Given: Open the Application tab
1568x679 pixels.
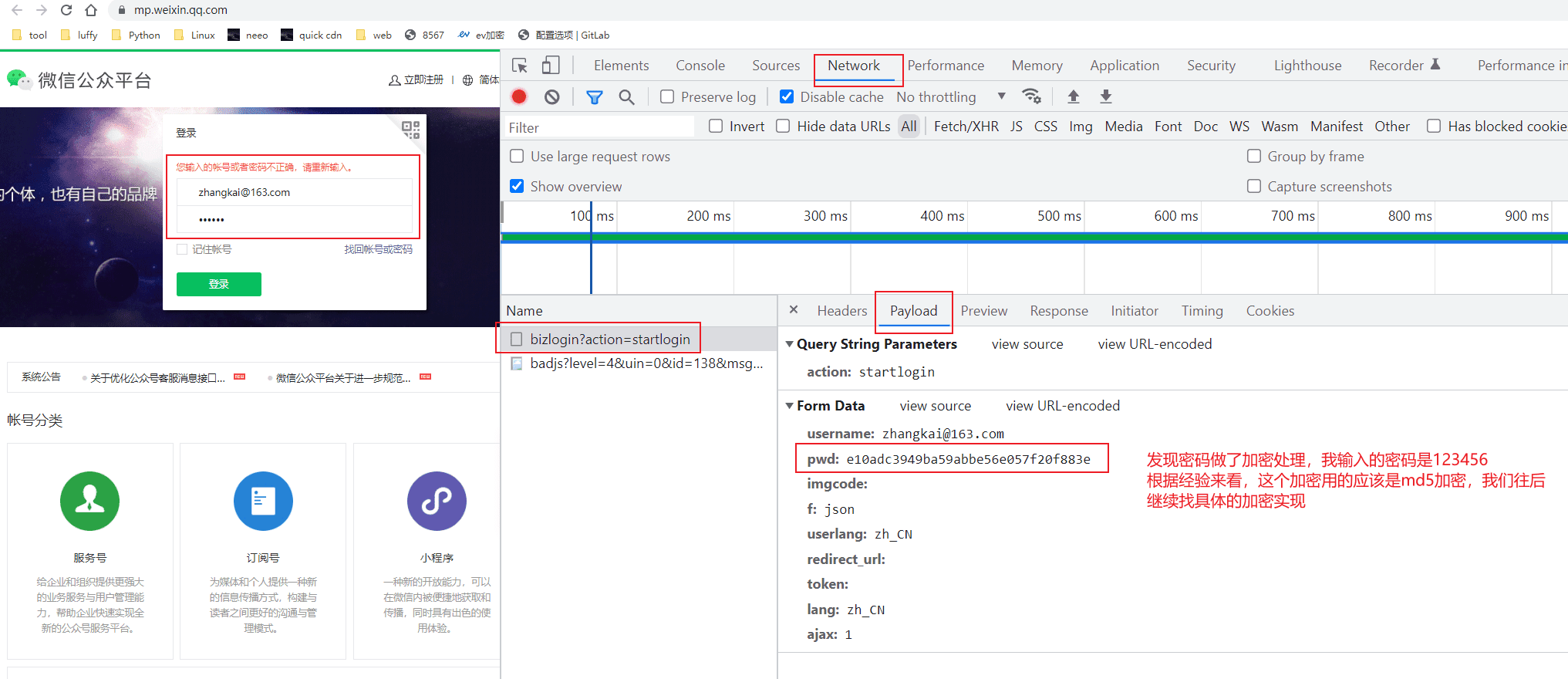Looking at the screenshot, I should [1125, 66].
